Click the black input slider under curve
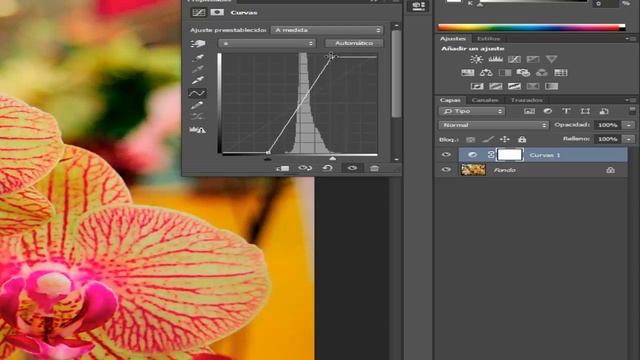The width and height of the screenshot is (640, 360). point(267,158)
